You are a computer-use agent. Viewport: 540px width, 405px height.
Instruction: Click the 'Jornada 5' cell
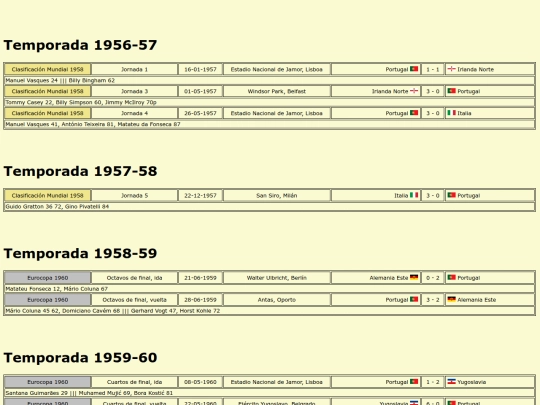point(134,195)
